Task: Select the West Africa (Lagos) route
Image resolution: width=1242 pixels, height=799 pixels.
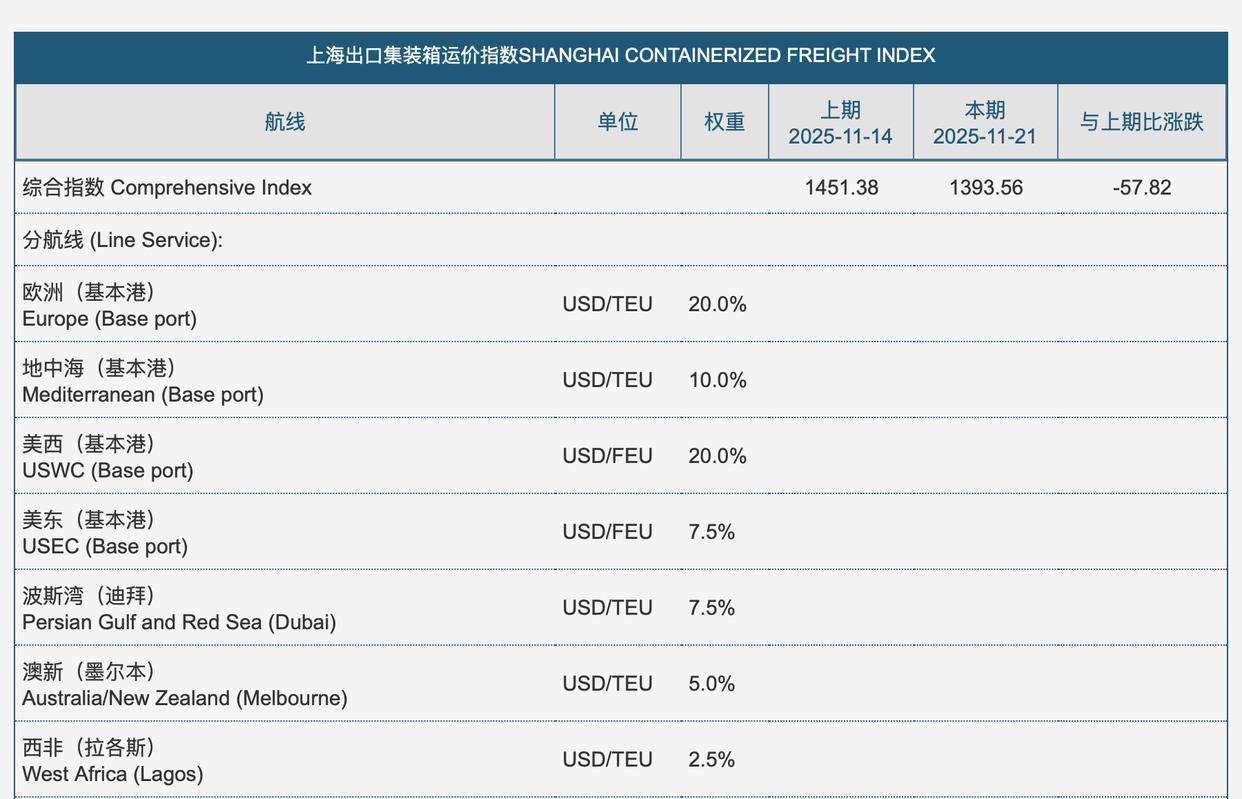Action: (112, 761)
